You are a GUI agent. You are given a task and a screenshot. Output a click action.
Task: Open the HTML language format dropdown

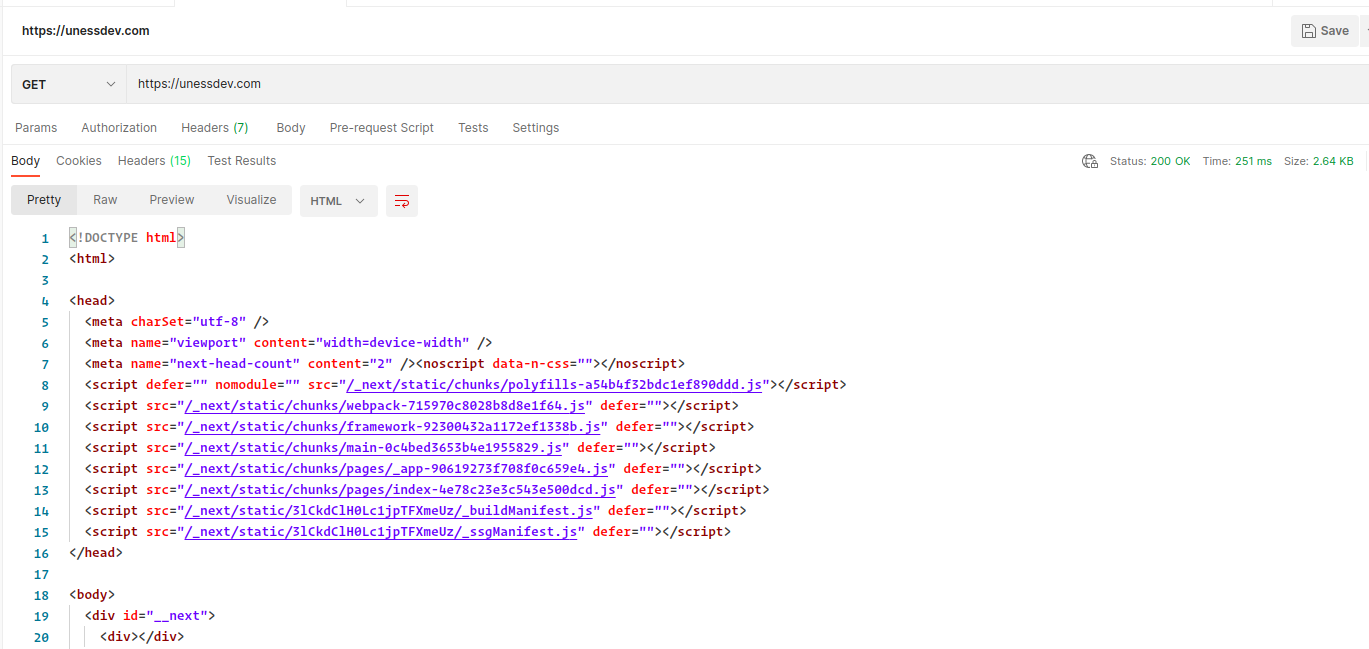click(x=338, y=200)
